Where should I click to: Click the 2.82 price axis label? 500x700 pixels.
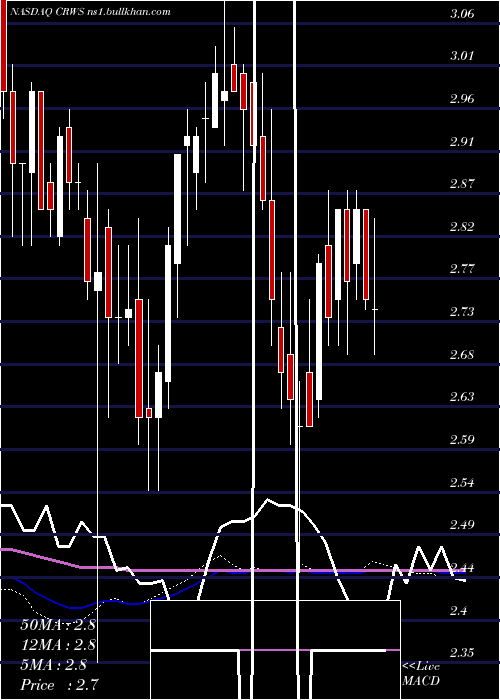(x=462, y=227)
